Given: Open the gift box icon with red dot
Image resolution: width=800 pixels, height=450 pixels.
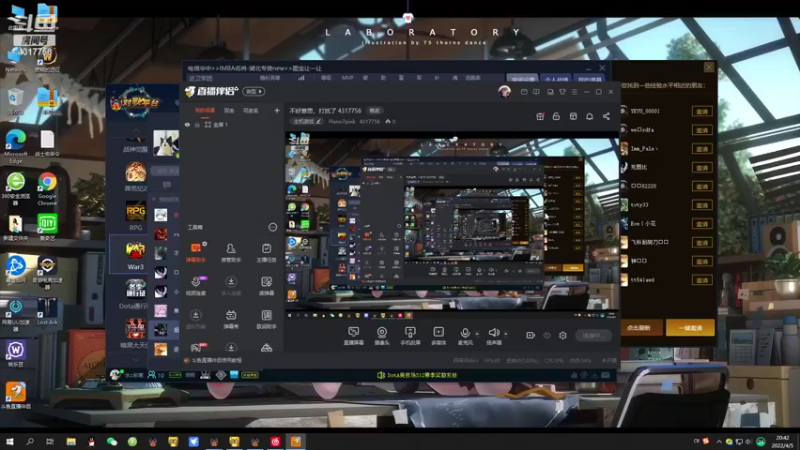Looking at the screenshot, I should [540, 116].
